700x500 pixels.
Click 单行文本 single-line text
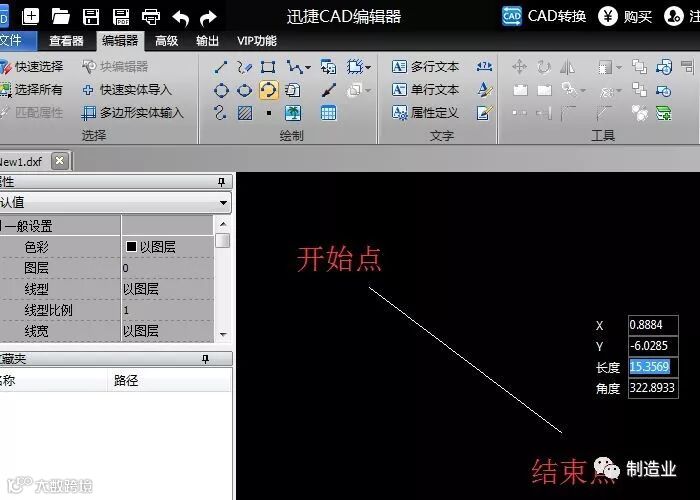(x=425, y=90)
